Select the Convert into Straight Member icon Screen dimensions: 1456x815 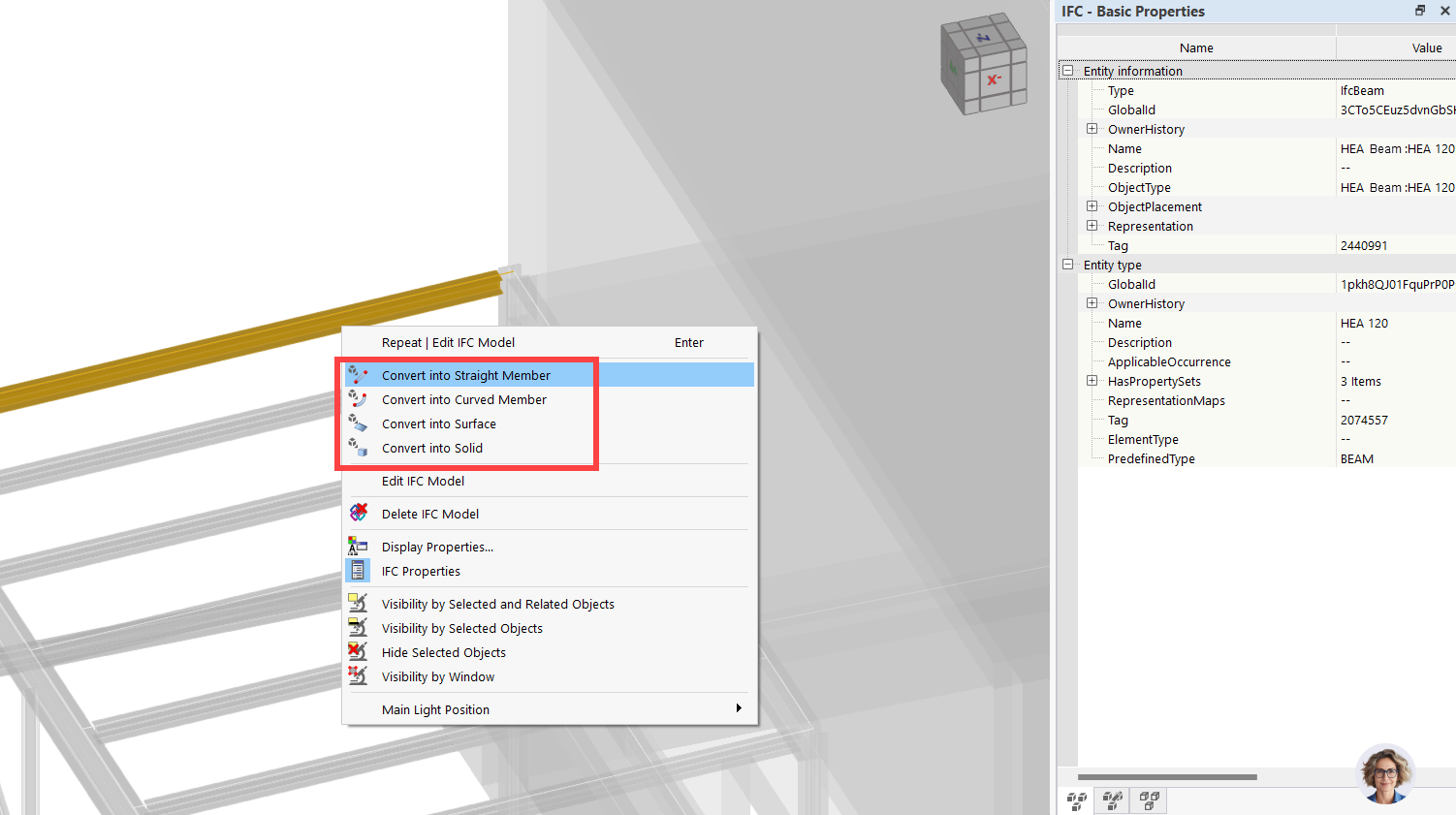359,375
